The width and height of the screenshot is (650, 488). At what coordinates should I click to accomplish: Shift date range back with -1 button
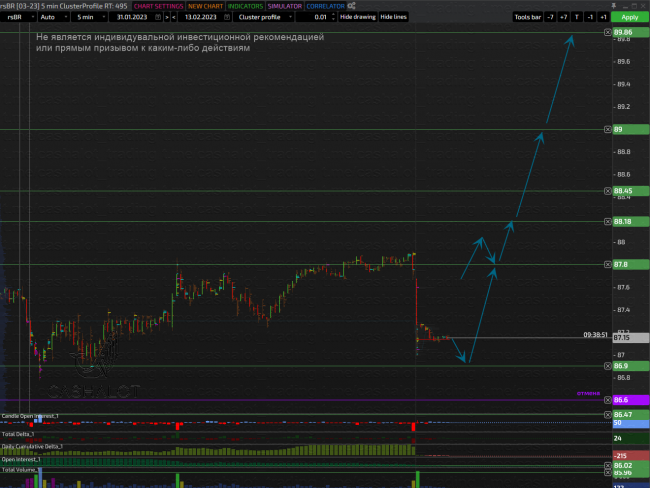point(589,17)
